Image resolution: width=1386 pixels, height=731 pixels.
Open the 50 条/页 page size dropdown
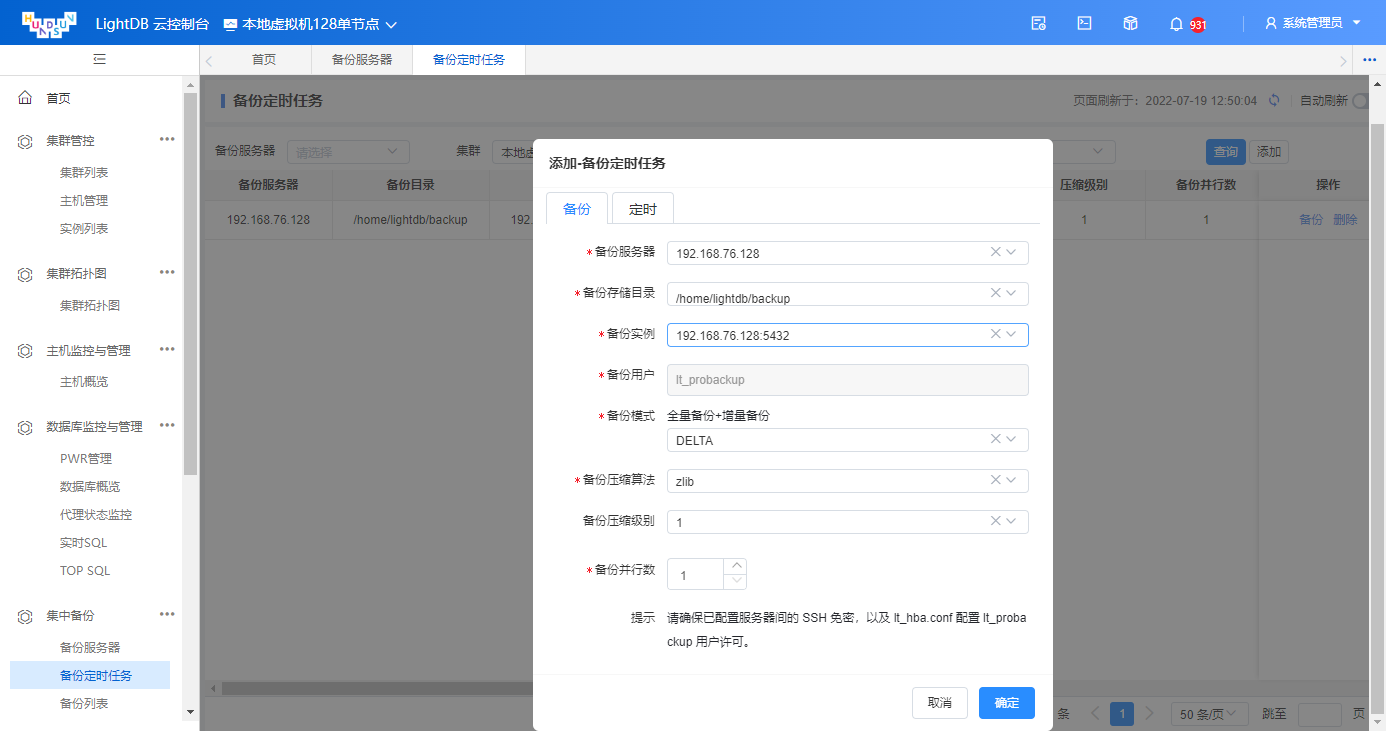coord(1210,714)
